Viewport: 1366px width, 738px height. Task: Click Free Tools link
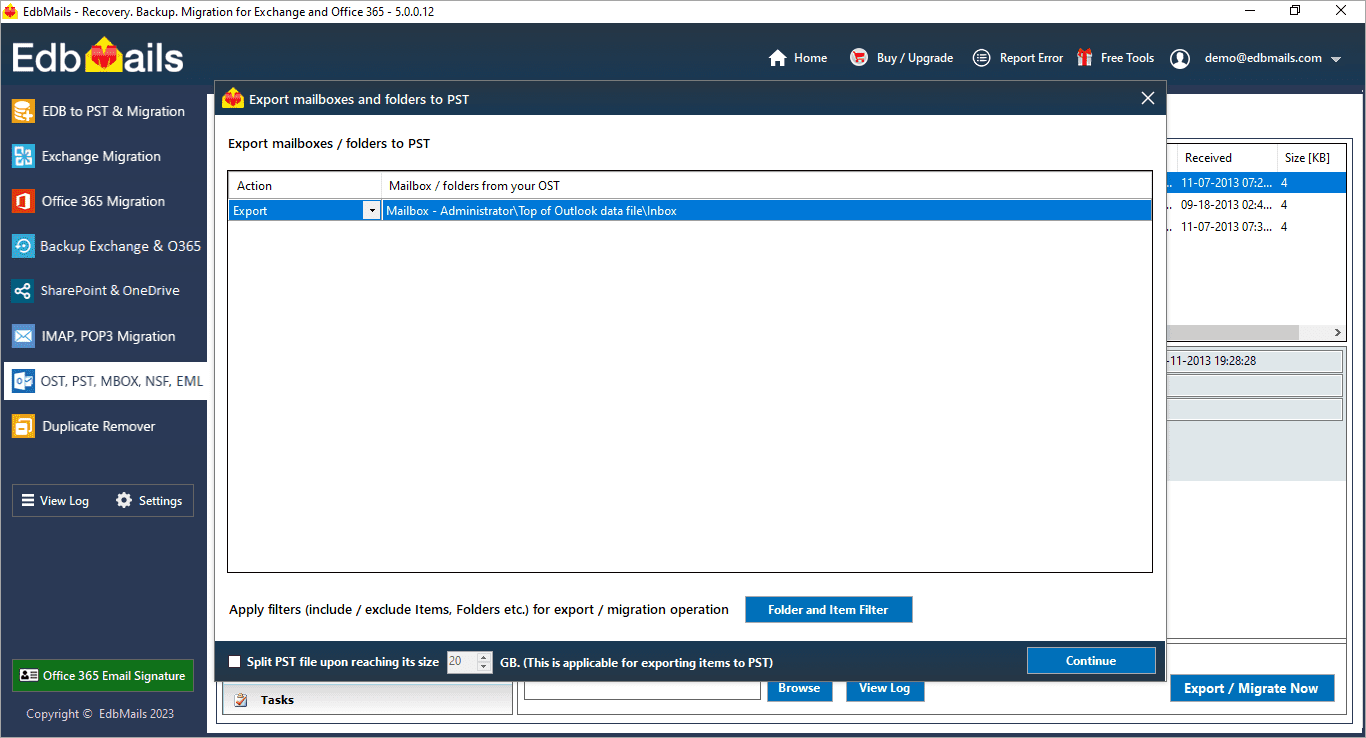coord(1127,58)
